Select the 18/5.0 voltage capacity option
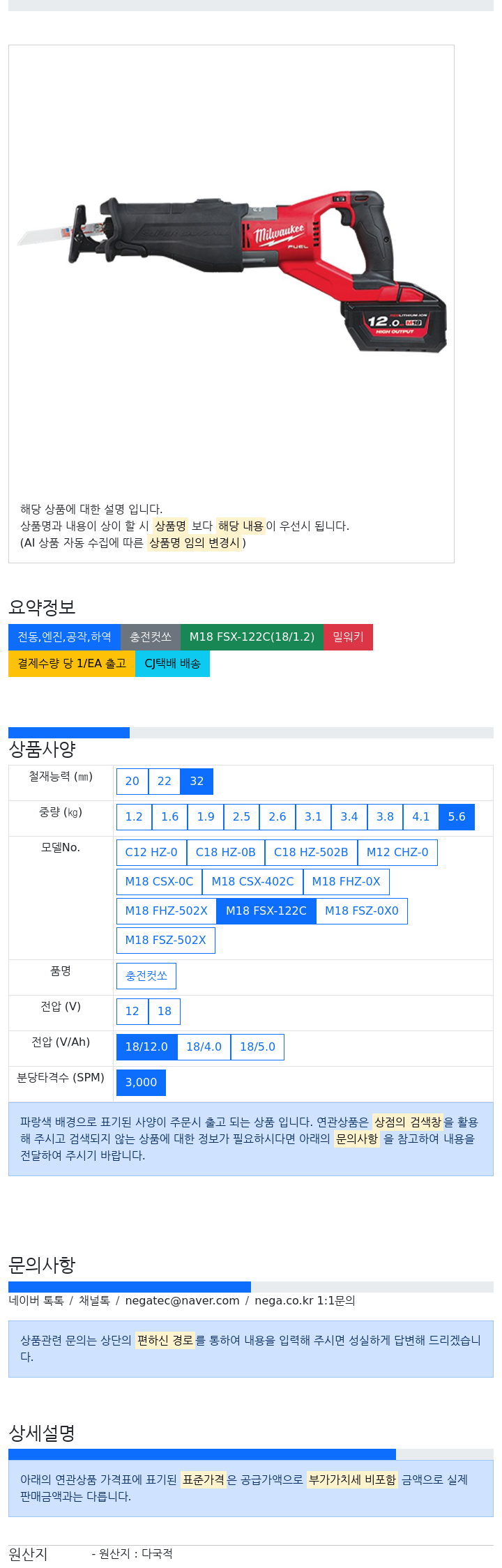This screenshot has height=1568, width=502. 257,1047
